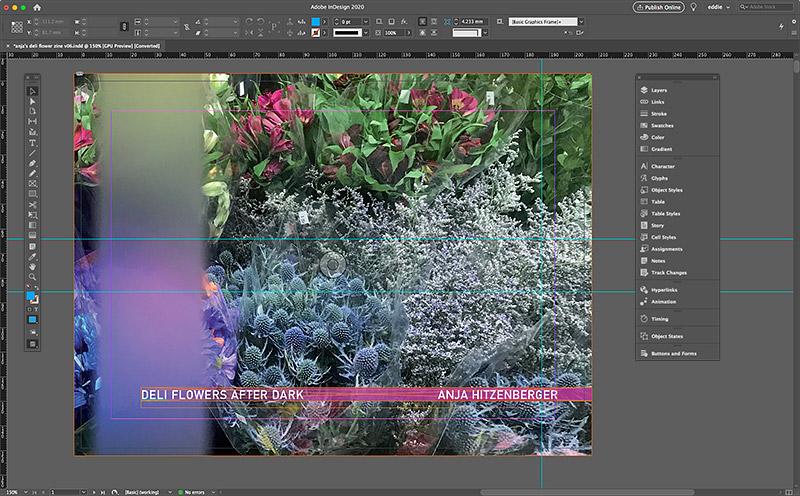Click the fill color box in toolbox

(x=31, y=296)
